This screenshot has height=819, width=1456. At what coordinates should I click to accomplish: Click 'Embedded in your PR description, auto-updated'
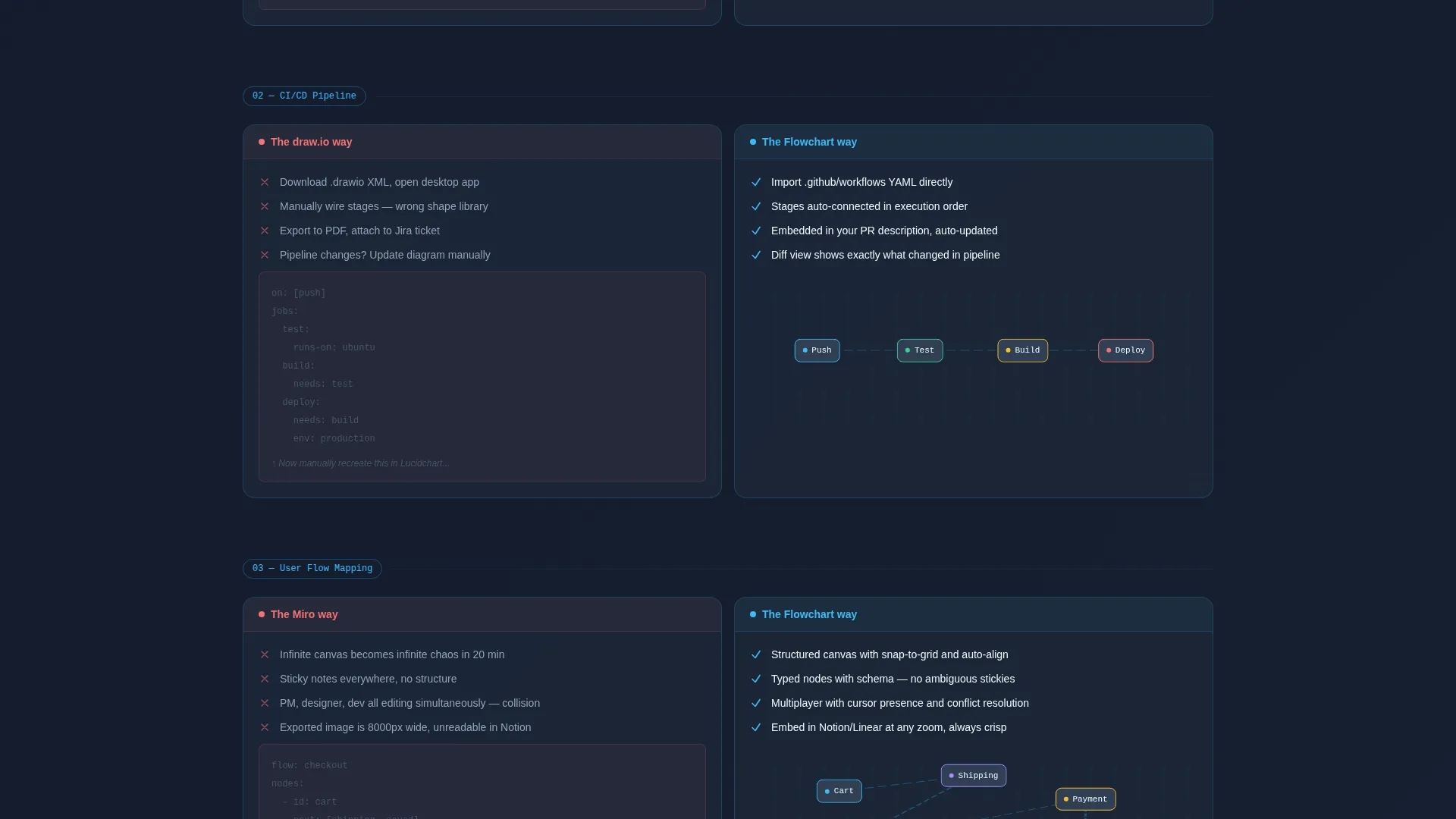point(884,231)
